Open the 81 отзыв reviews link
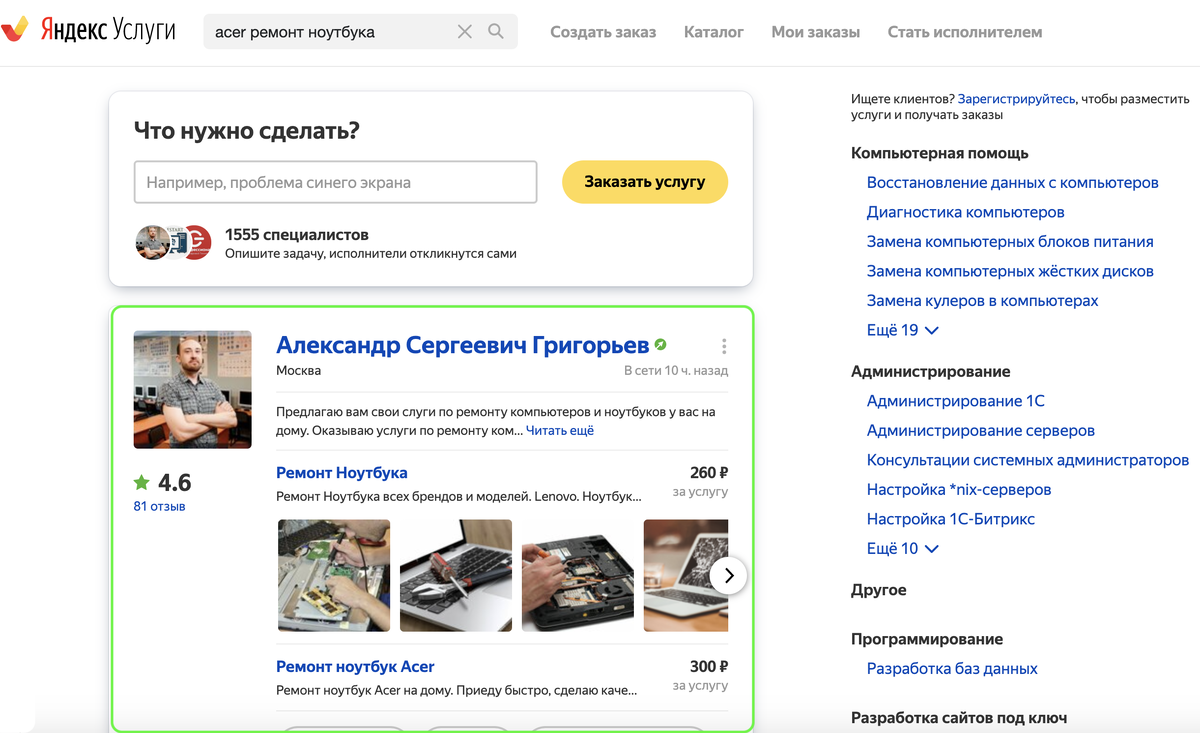The height and width of the screenshot is (733, 1200). 159,506
